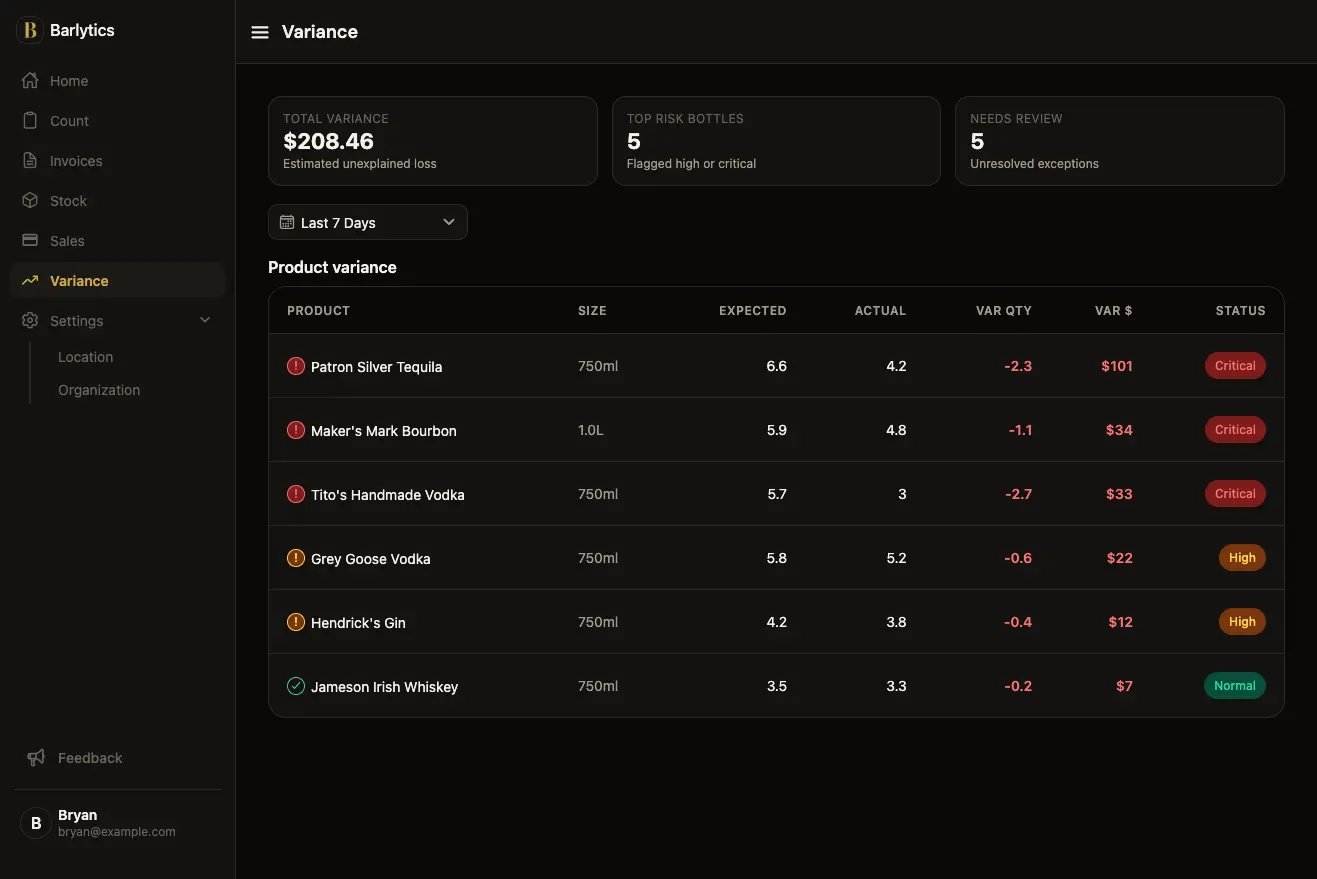Collapse the Settings menu chevron

205,321
